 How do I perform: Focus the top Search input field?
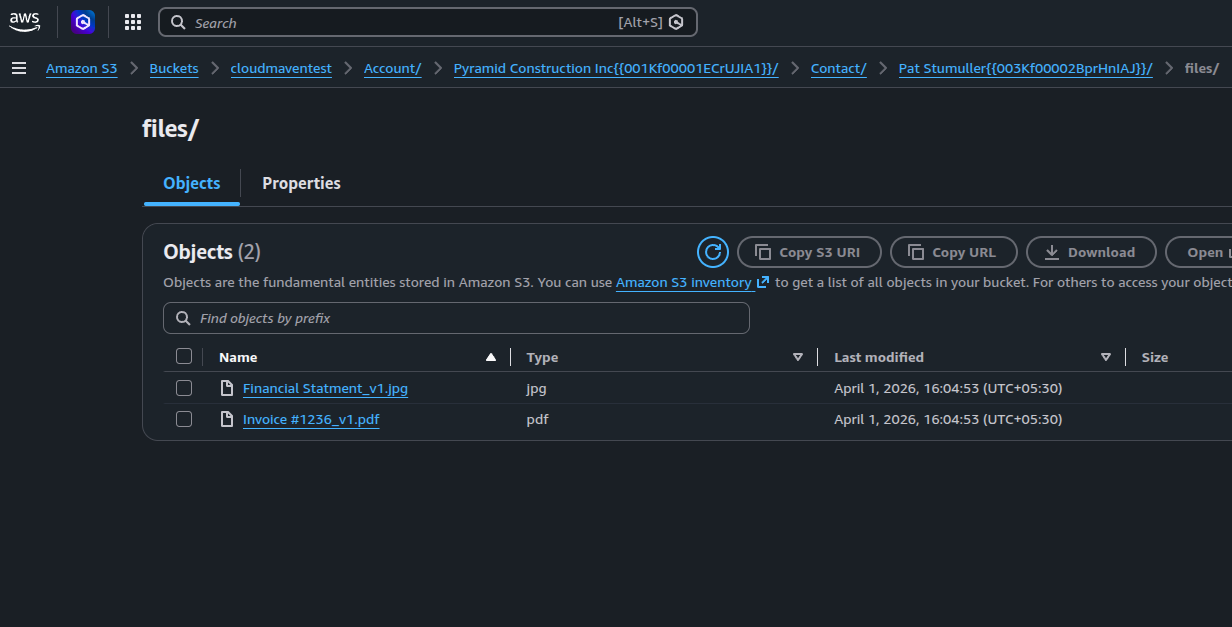428,22
